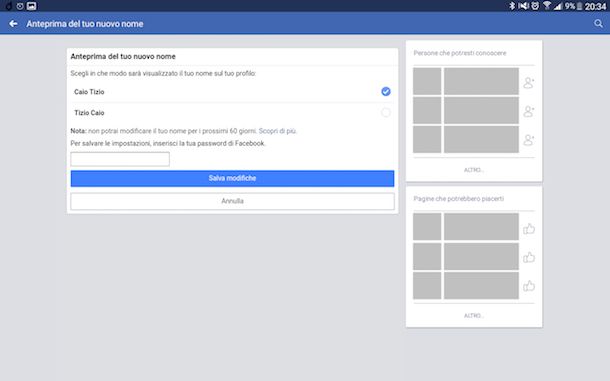Select the Caio Tizio name option

(x=232, y=92)
